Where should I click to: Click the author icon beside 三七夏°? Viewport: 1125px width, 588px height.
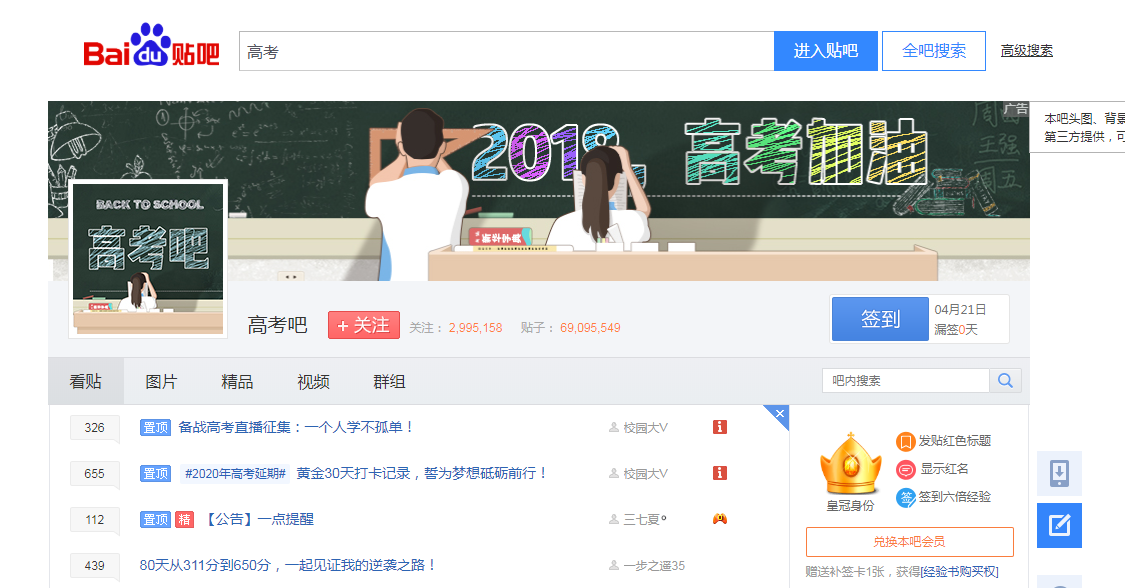click(x=613, y=520)
